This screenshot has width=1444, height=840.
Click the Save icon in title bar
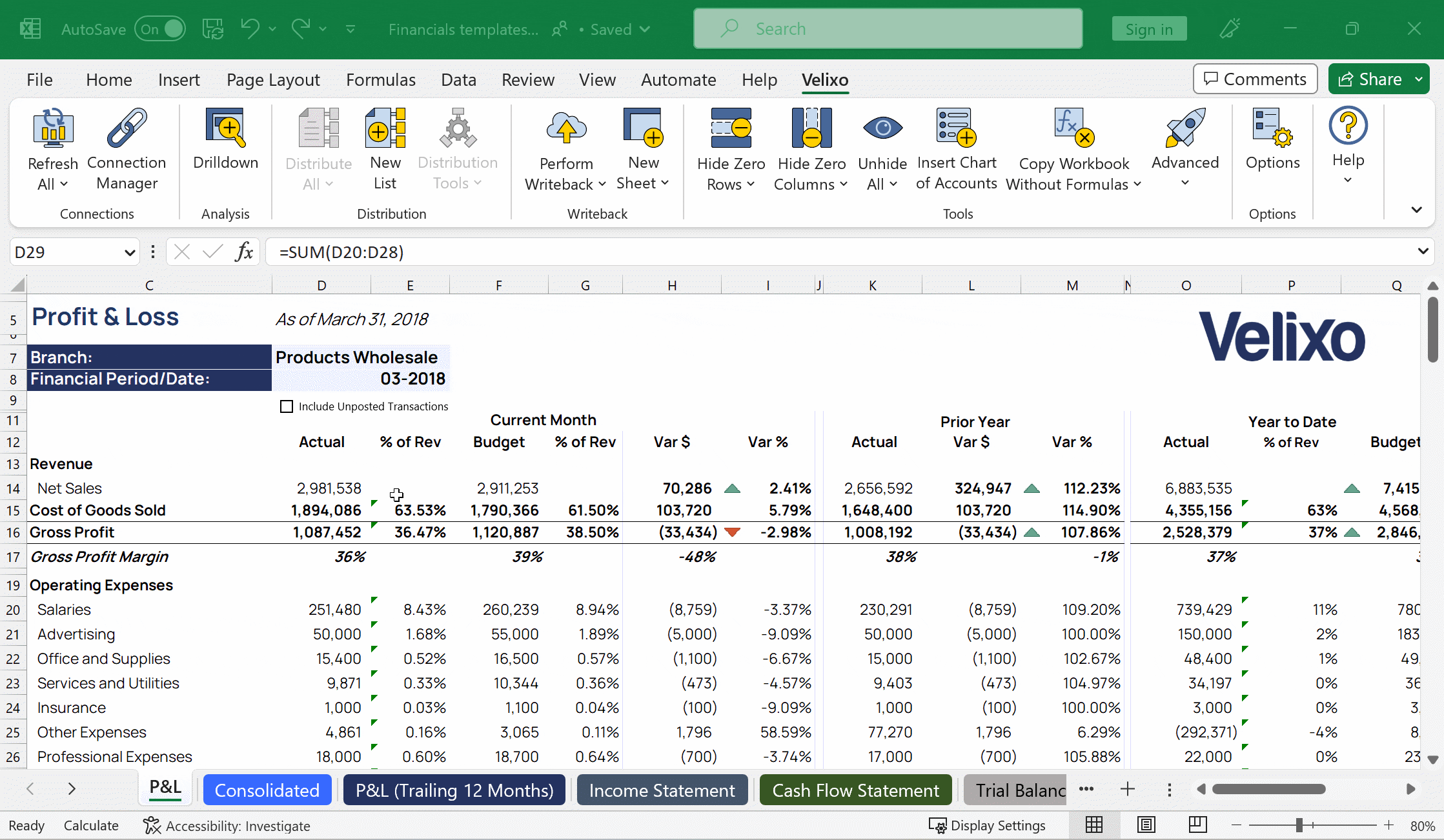point(213,29)
